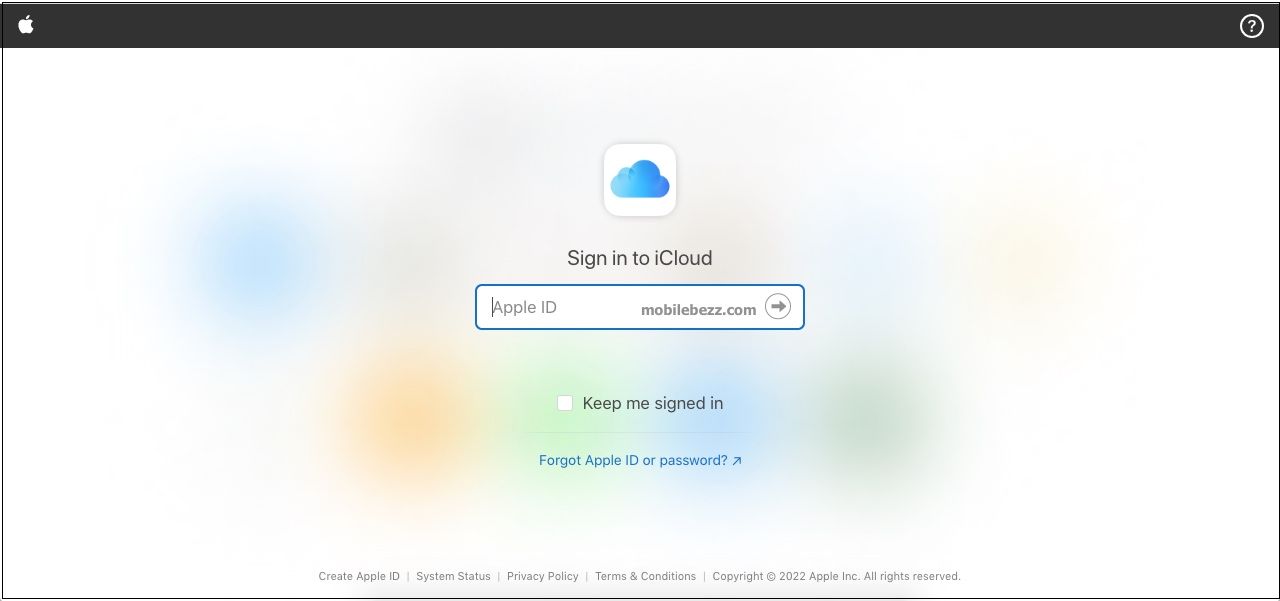Open Forgot Apple ID or password link
1280x601 pixels.
tap(640, 461)
